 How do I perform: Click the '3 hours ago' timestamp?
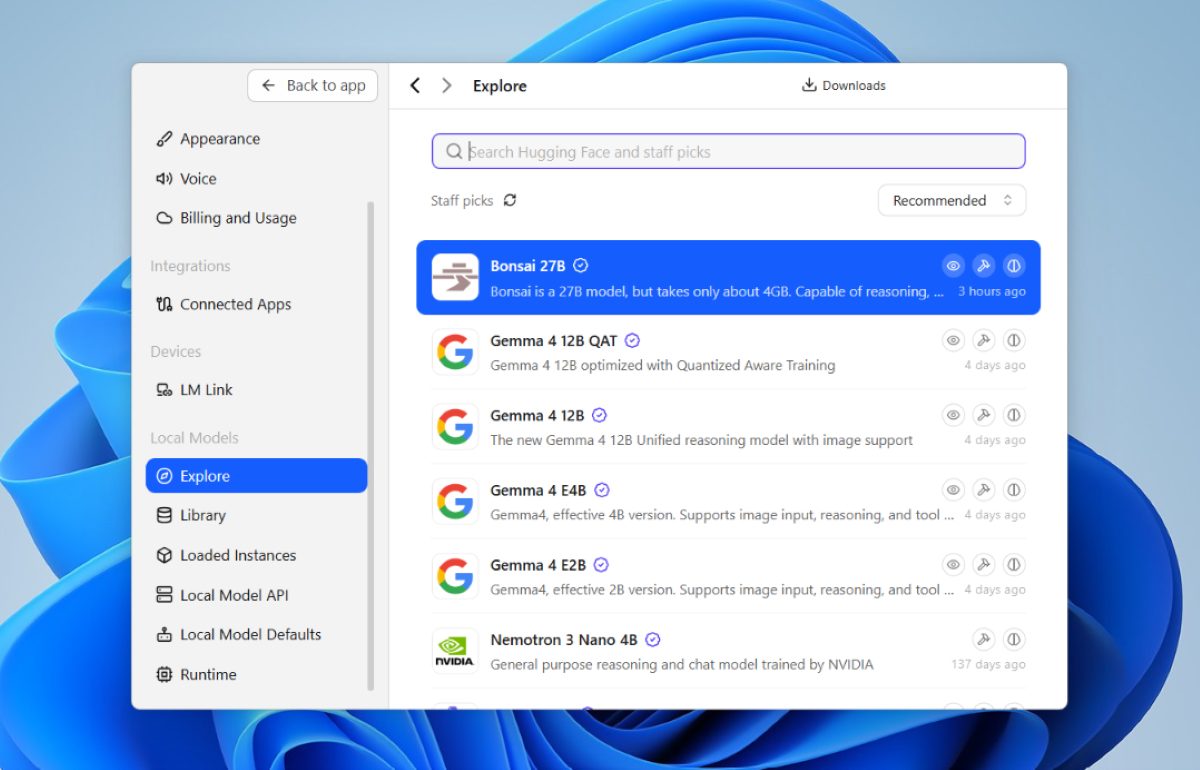click(992, 291)
